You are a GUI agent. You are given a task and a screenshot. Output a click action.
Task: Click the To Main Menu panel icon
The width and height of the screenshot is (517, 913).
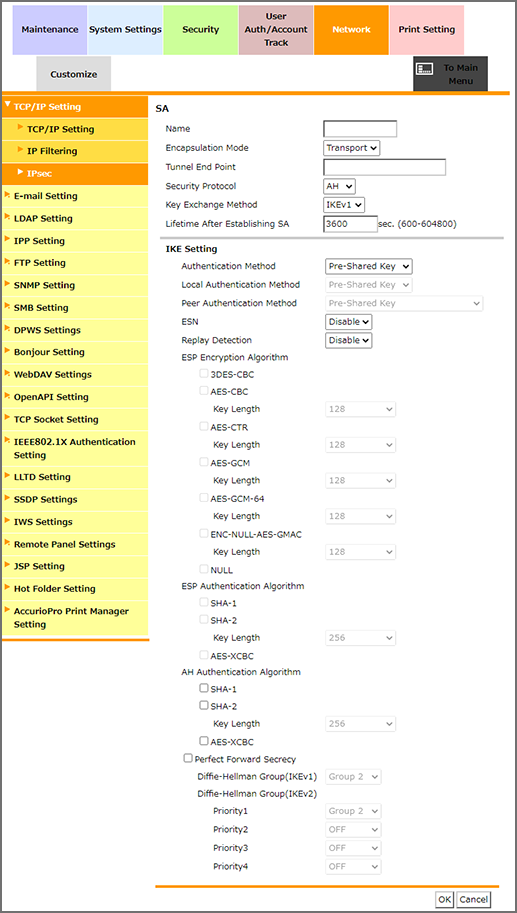click(424, 69)
